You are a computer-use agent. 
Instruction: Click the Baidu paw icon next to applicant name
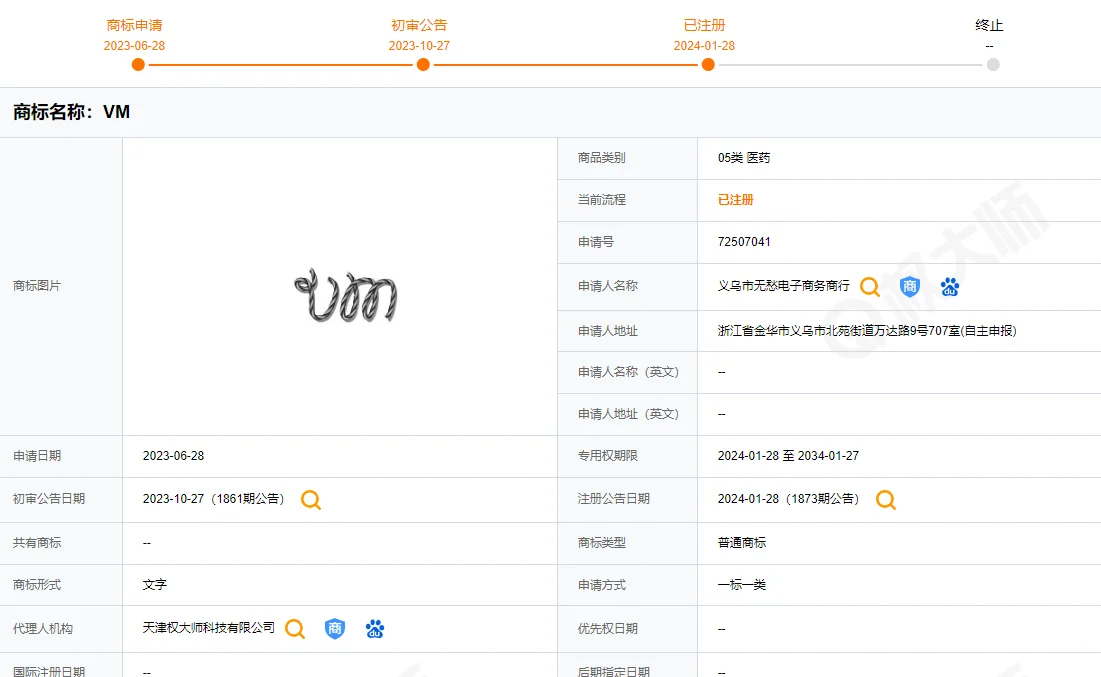click(949, 287)
